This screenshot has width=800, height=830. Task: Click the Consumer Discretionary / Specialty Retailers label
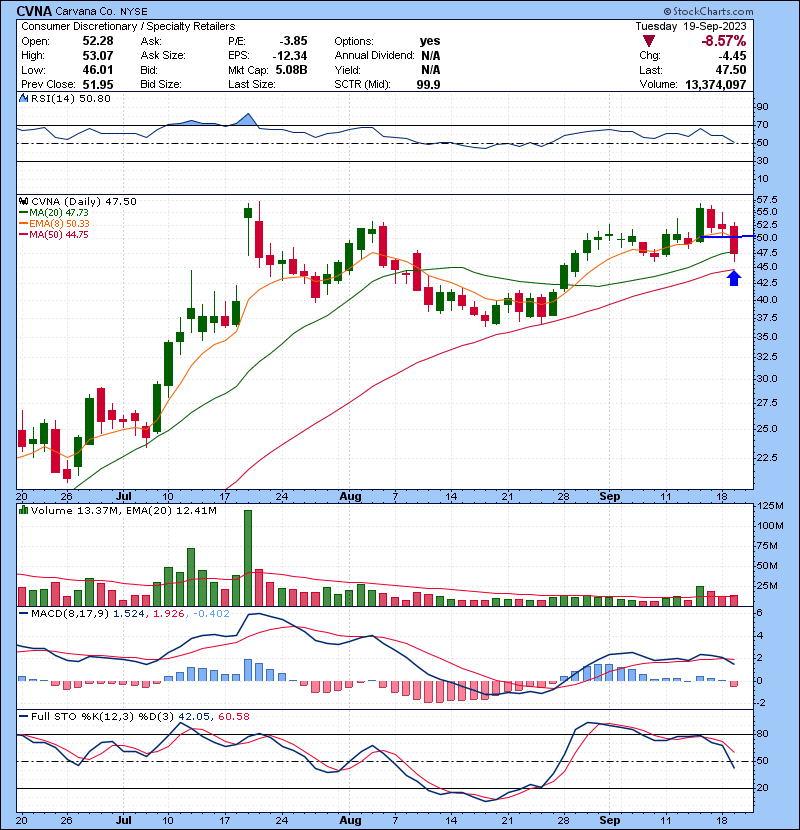tap(128, 26)
